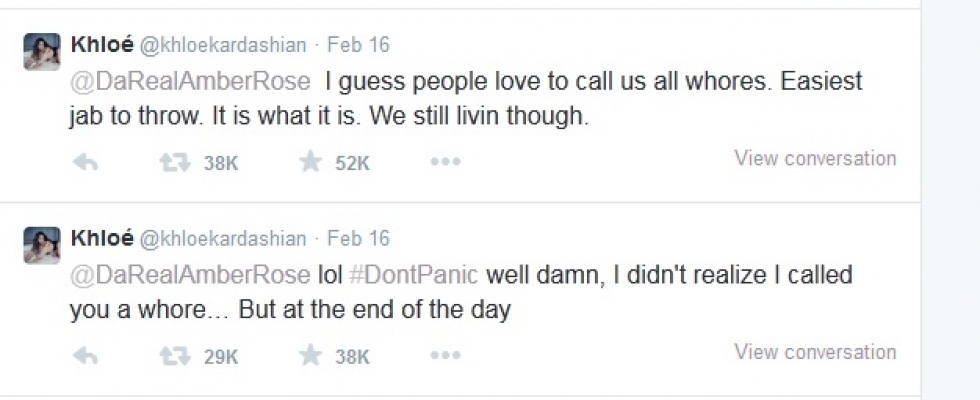View conversation for the second tweet

click(814, 352)
